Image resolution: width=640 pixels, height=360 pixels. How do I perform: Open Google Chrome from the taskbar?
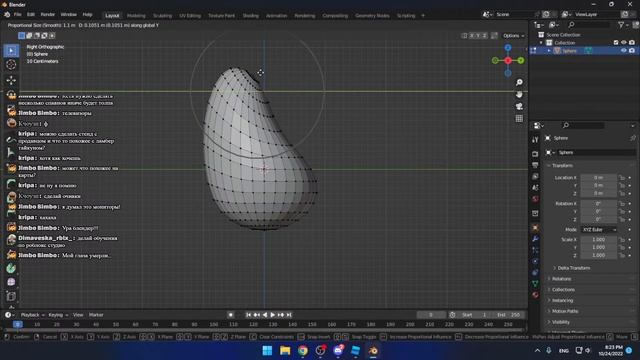pyautogui.click(x=302, y=350)
